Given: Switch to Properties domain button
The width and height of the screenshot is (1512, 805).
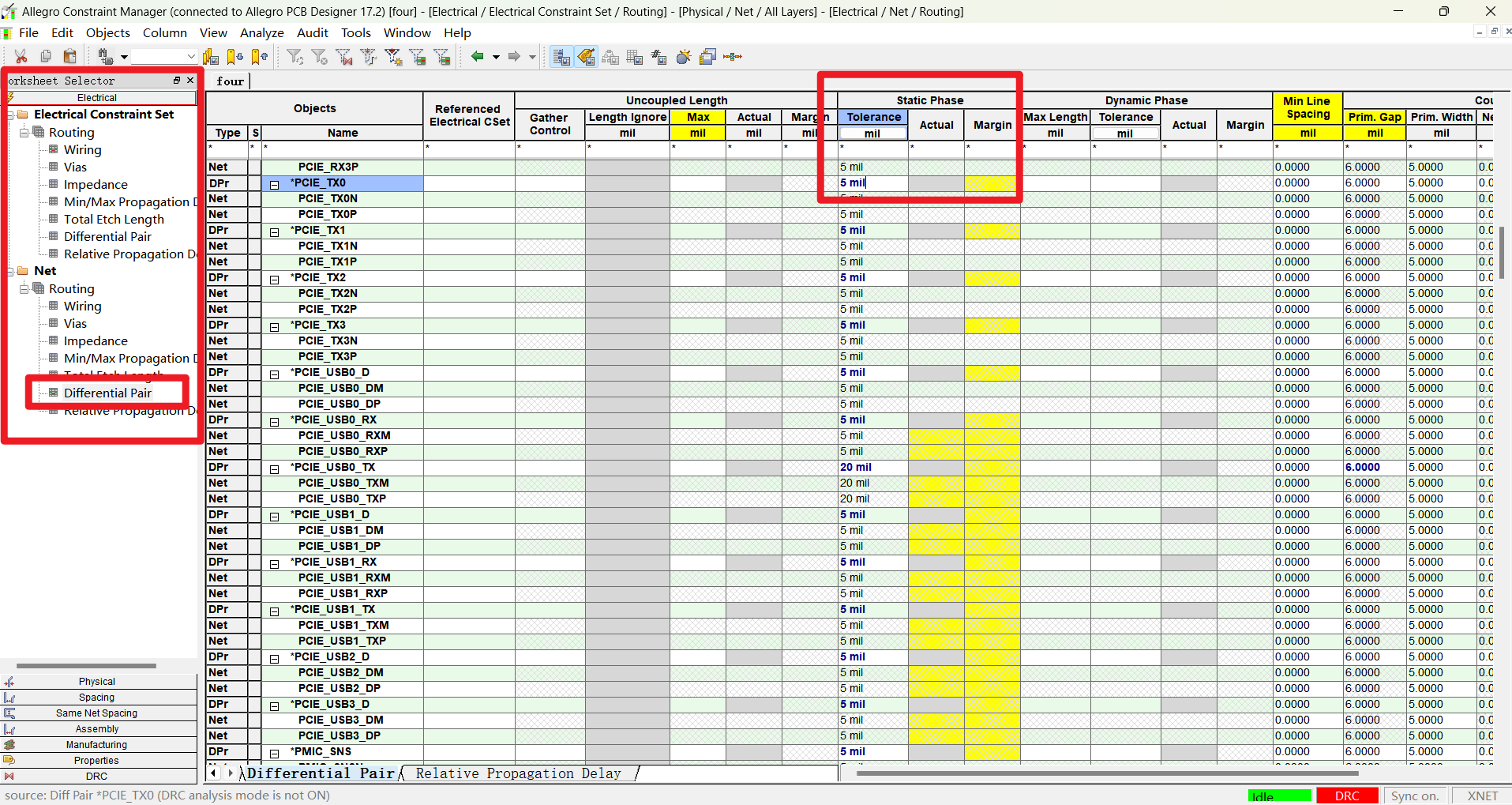Looking at the screenshot, I should tap(97, 760).
